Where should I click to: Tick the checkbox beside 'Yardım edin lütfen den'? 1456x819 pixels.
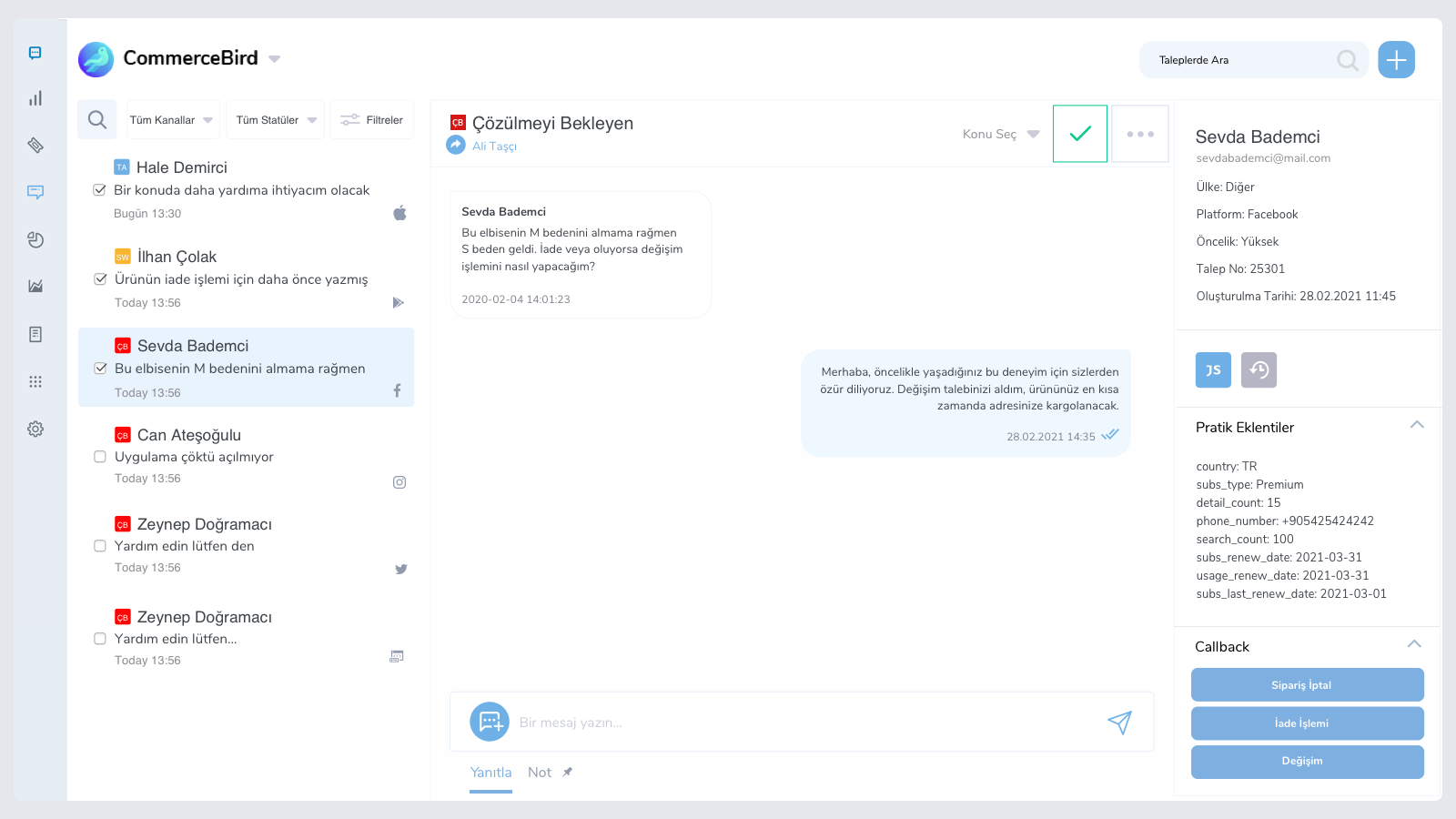pos(100,546)
